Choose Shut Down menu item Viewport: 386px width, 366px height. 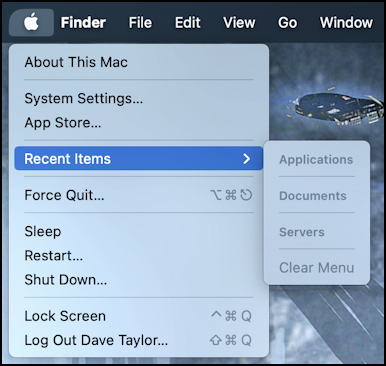pyautogui.click(x=139, y=280)
